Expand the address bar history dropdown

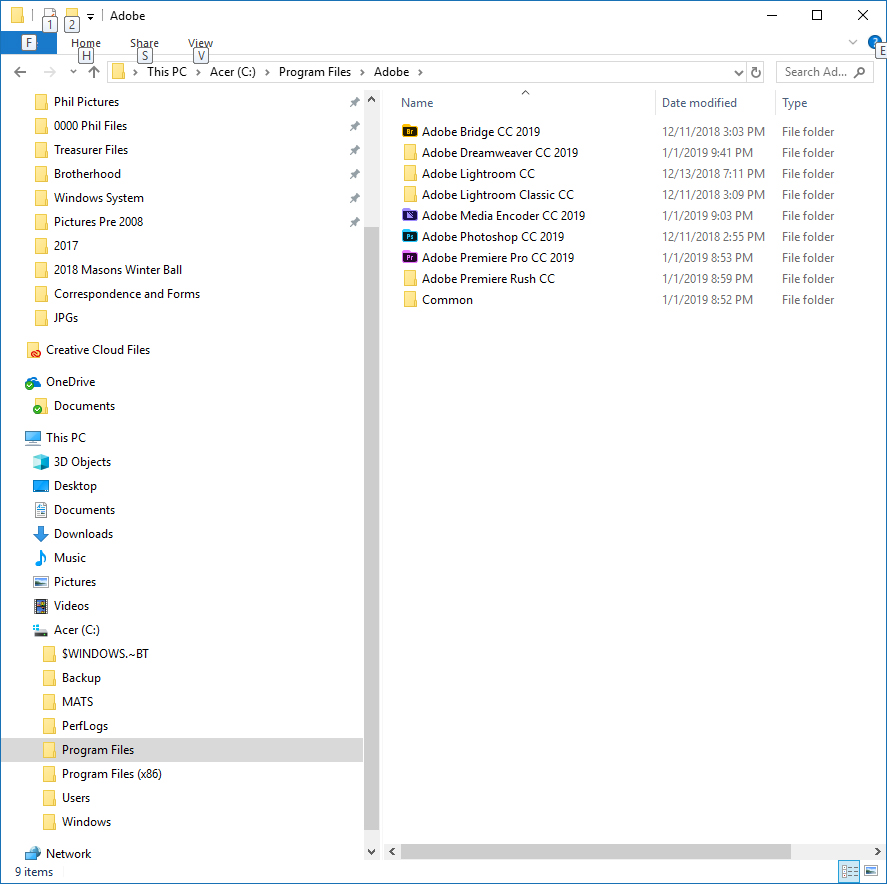(x=738, y=72)
